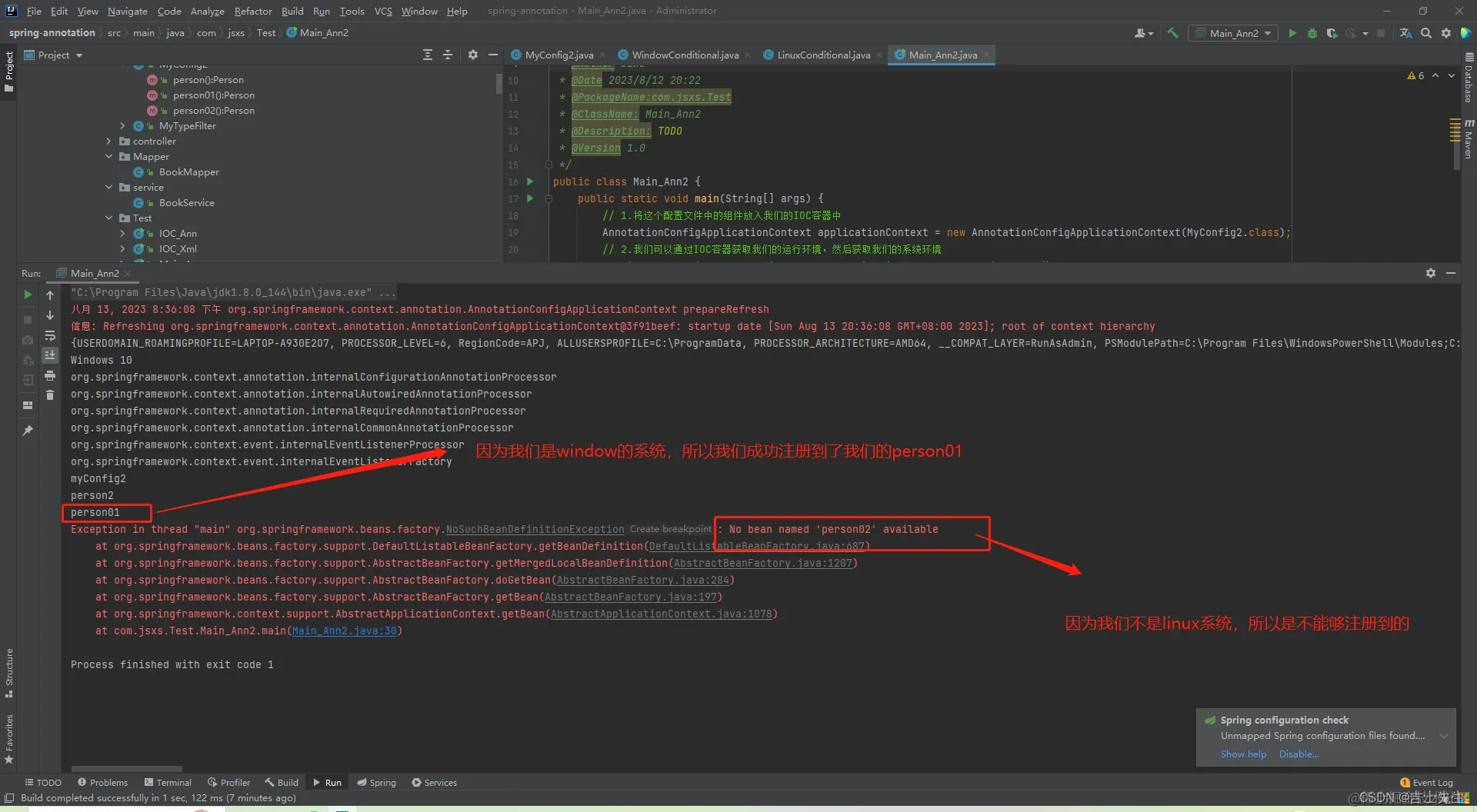Switch to the MyConfig2.java tab
The width and height of the screenshot is (1477, 812).
tap(558, 55)
